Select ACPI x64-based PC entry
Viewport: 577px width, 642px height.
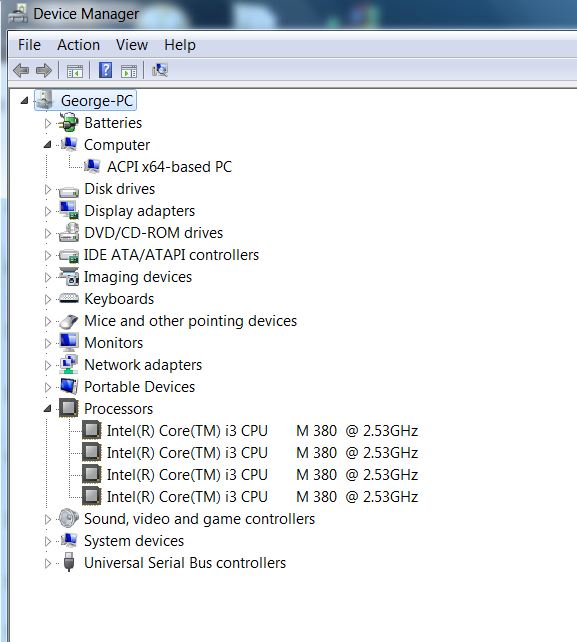(x=169, y=167)
